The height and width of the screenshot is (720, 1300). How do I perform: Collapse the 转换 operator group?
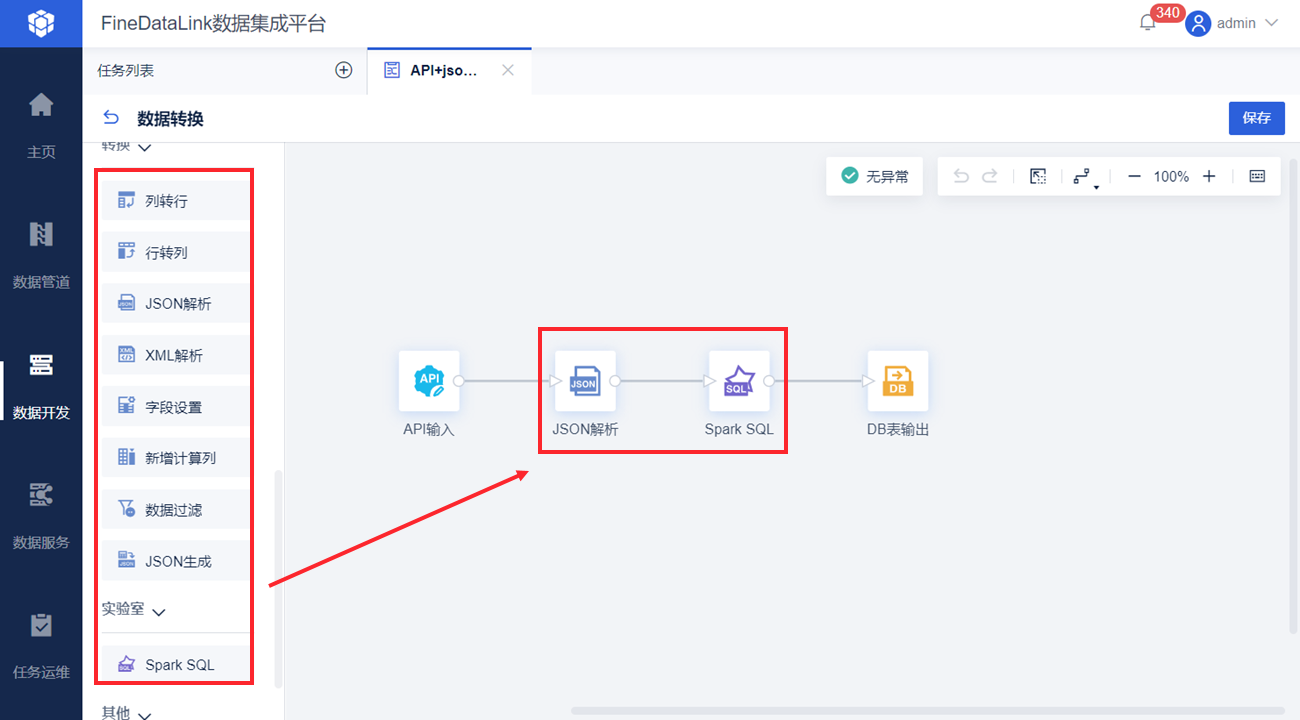coord(143,148)
